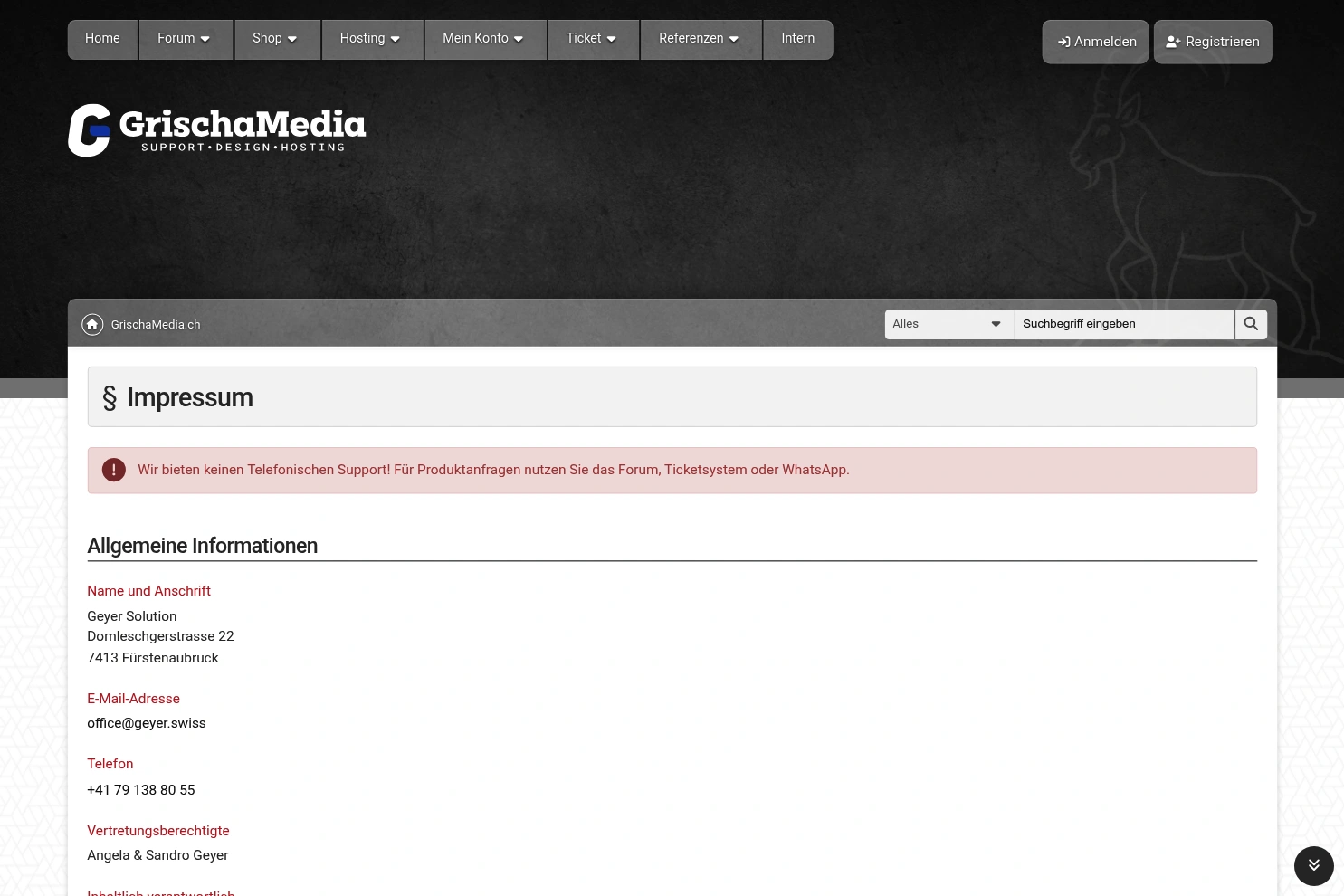Expand the Mein Konto menu
The height and width of the screenshot is (896, 1344).
(x=482, y=39)
